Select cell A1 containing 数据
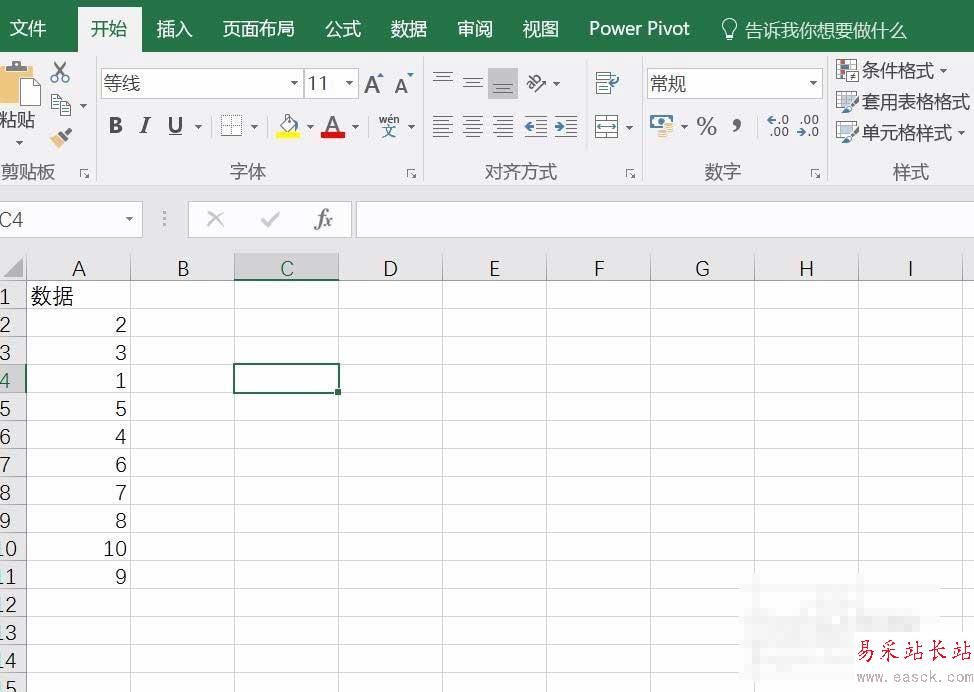 pyautogui.click(x=78, y=296)
